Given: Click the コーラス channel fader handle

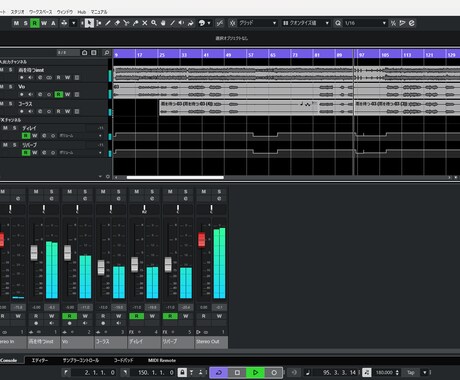Looking at the screenshot, I should click(101, 267).
